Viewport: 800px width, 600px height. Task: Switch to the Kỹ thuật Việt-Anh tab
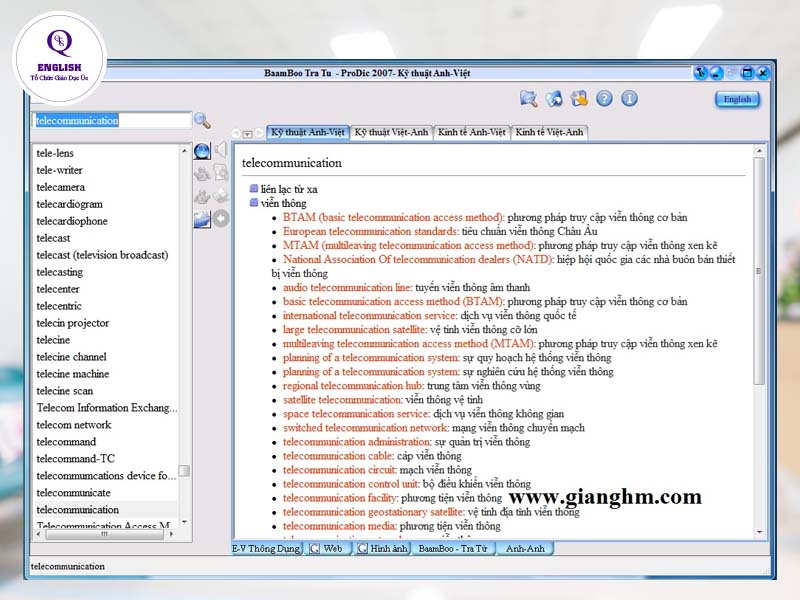(391, 133)
